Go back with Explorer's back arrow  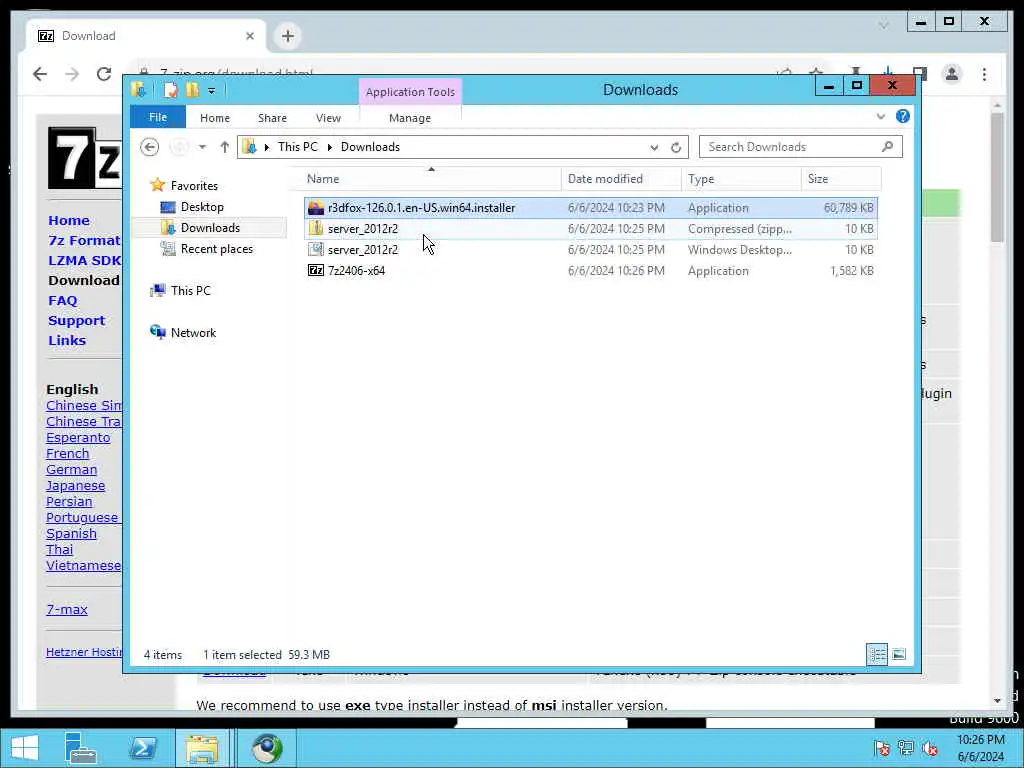tap(150, 147)
